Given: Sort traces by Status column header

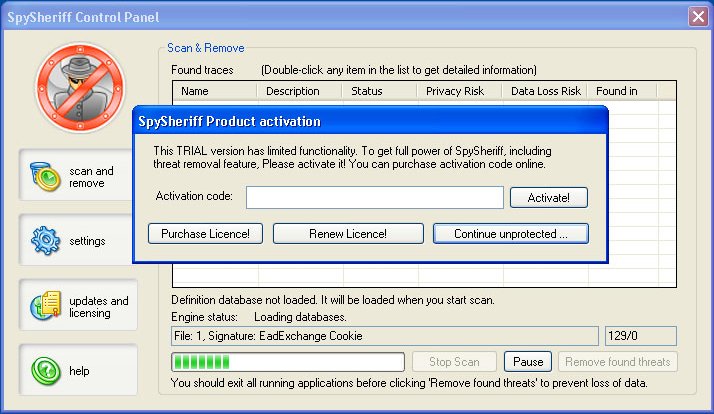Looking at the screenshot, I should coord(380,91).
